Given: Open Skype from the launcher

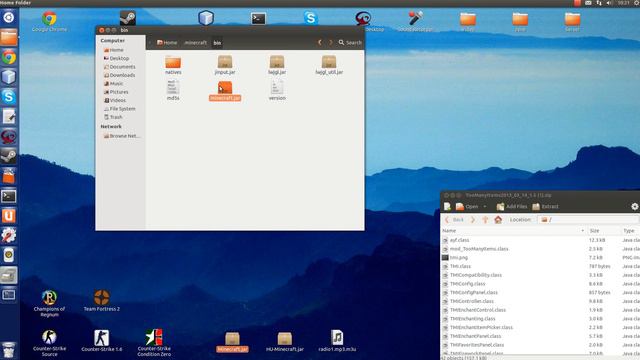Looking at the screenshot, I should [9, 97].
